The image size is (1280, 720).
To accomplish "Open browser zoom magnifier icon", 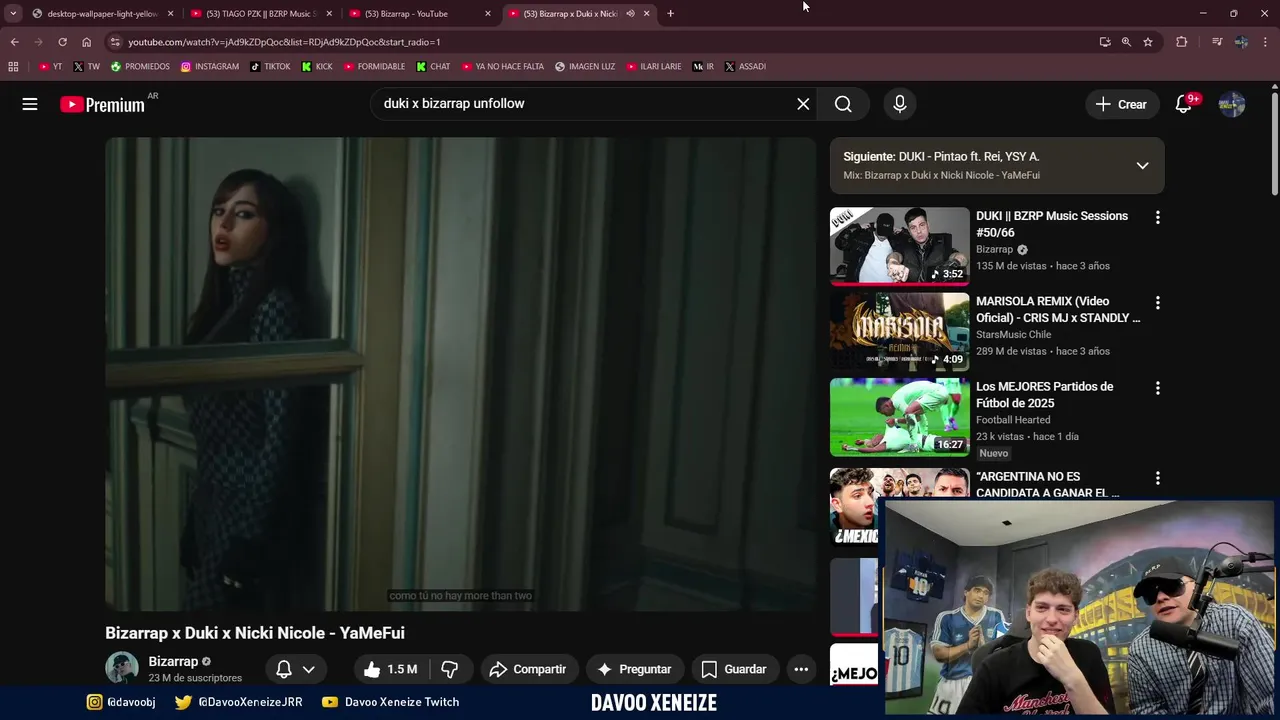I will coord(1126,42).
